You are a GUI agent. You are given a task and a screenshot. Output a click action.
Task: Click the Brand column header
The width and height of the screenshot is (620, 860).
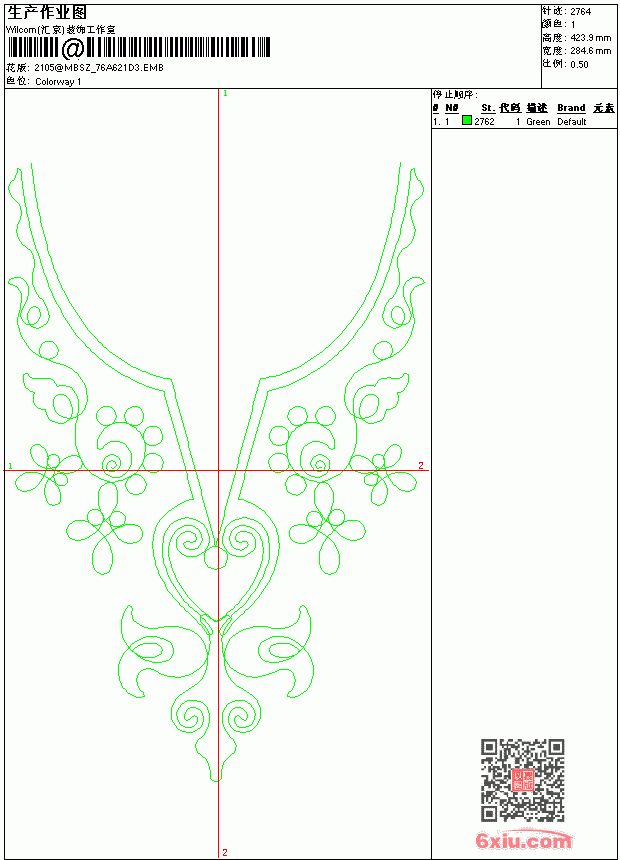(571, 108)
